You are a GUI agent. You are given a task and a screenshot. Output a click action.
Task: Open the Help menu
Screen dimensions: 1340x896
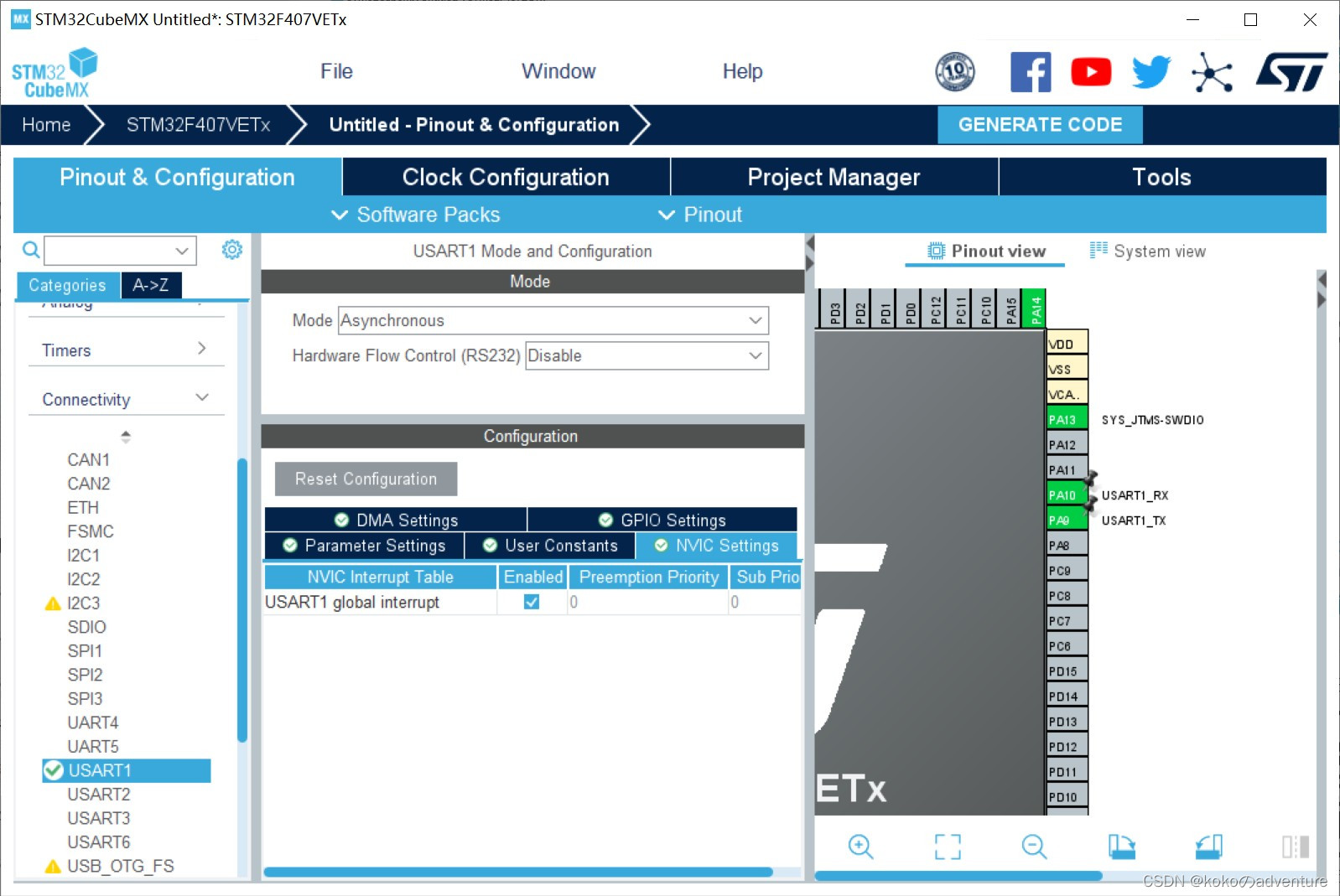click(742, 71)
